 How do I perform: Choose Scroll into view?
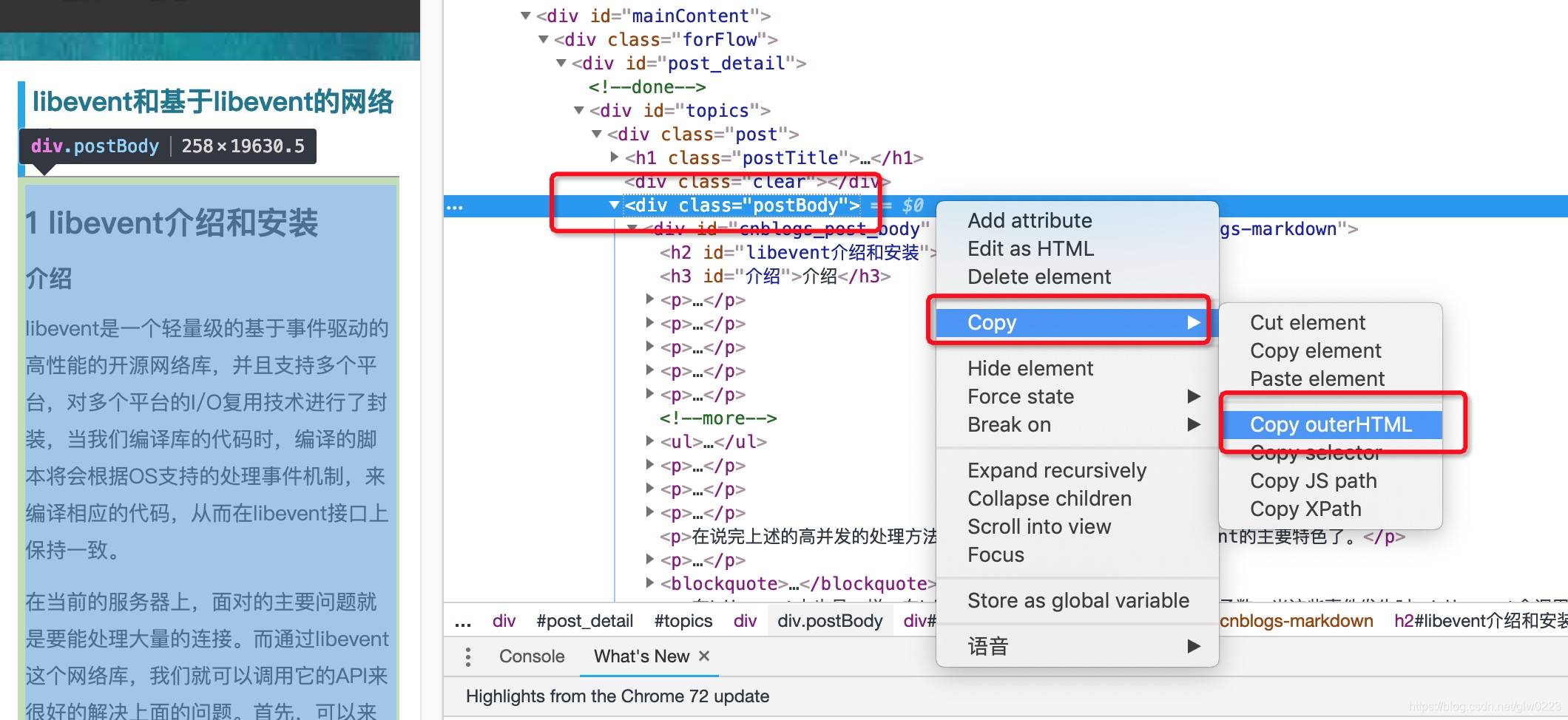point(1077,526)
